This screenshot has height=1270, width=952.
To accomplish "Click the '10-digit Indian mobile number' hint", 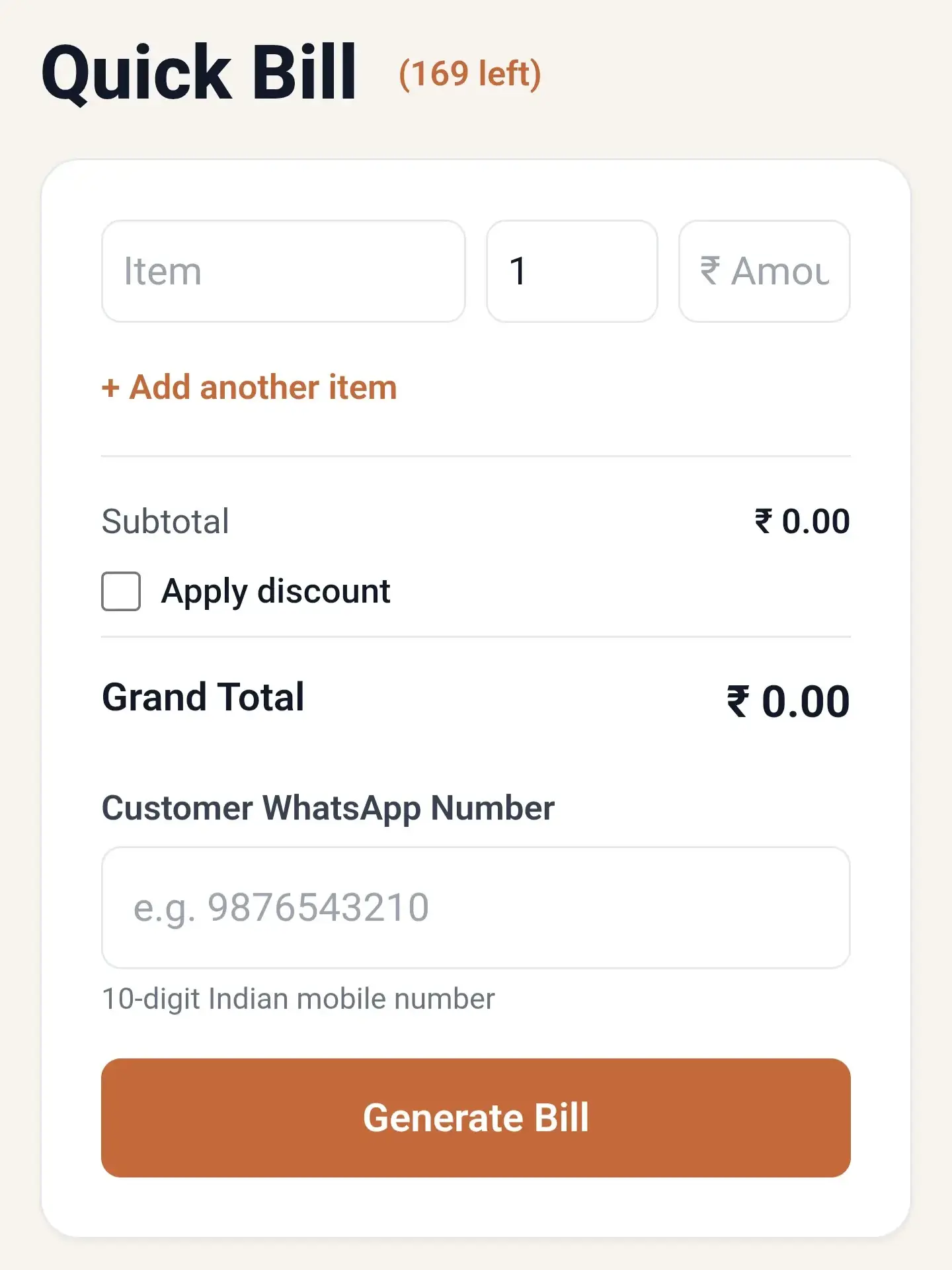I will click(298, 999).
